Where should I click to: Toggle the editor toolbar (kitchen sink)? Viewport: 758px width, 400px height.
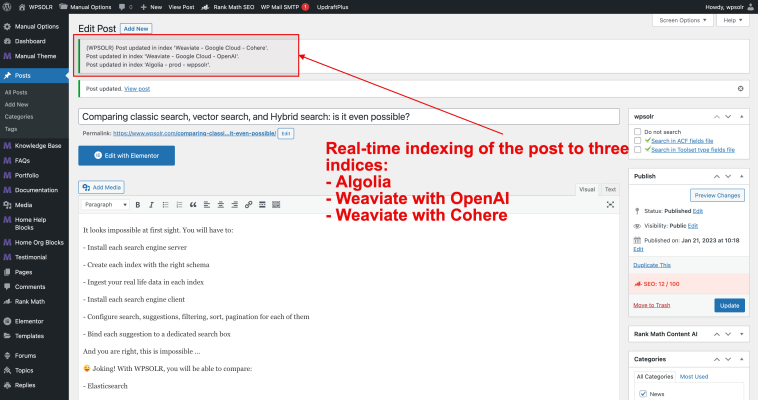coord(276,205)
